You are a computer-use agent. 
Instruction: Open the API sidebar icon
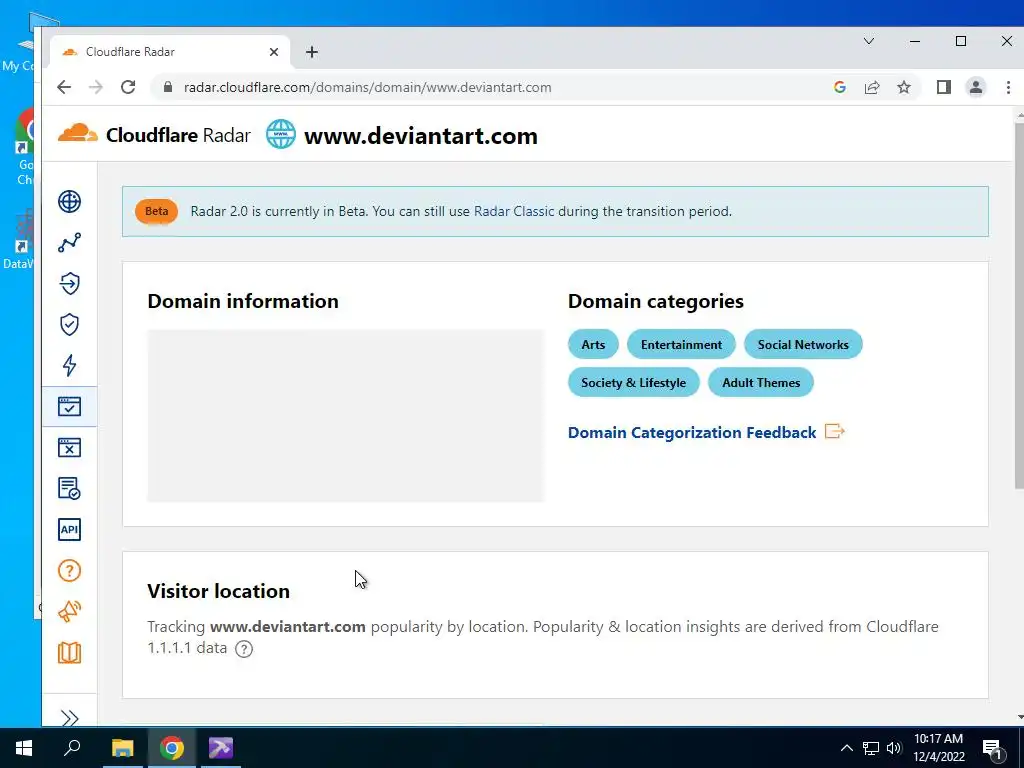click(x=69, y=530)
